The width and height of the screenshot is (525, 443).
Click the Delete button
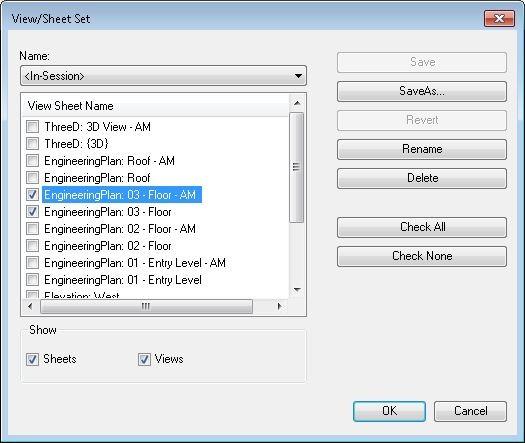tap(422, 178)
